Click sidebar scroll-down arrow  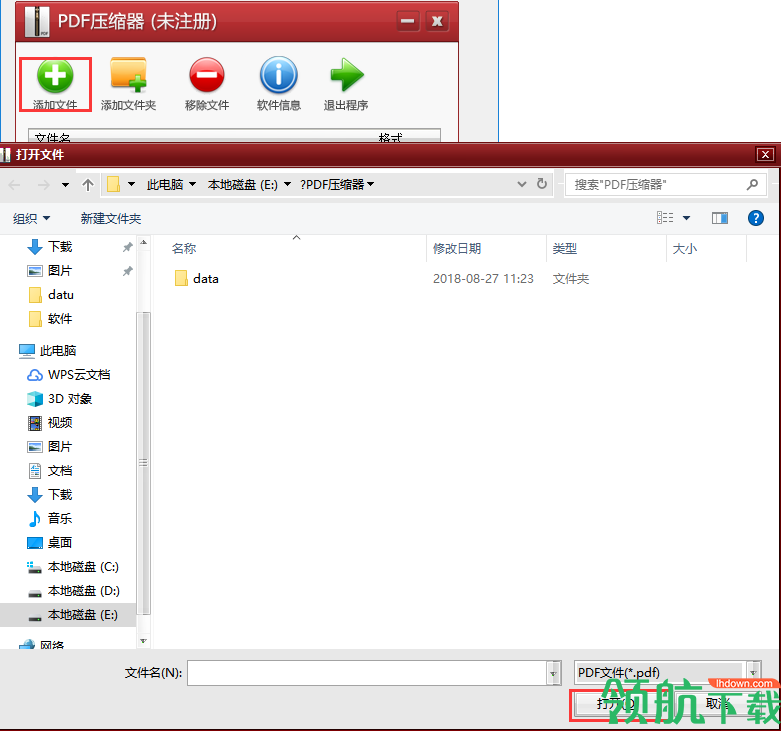click(x=143, y=641)
